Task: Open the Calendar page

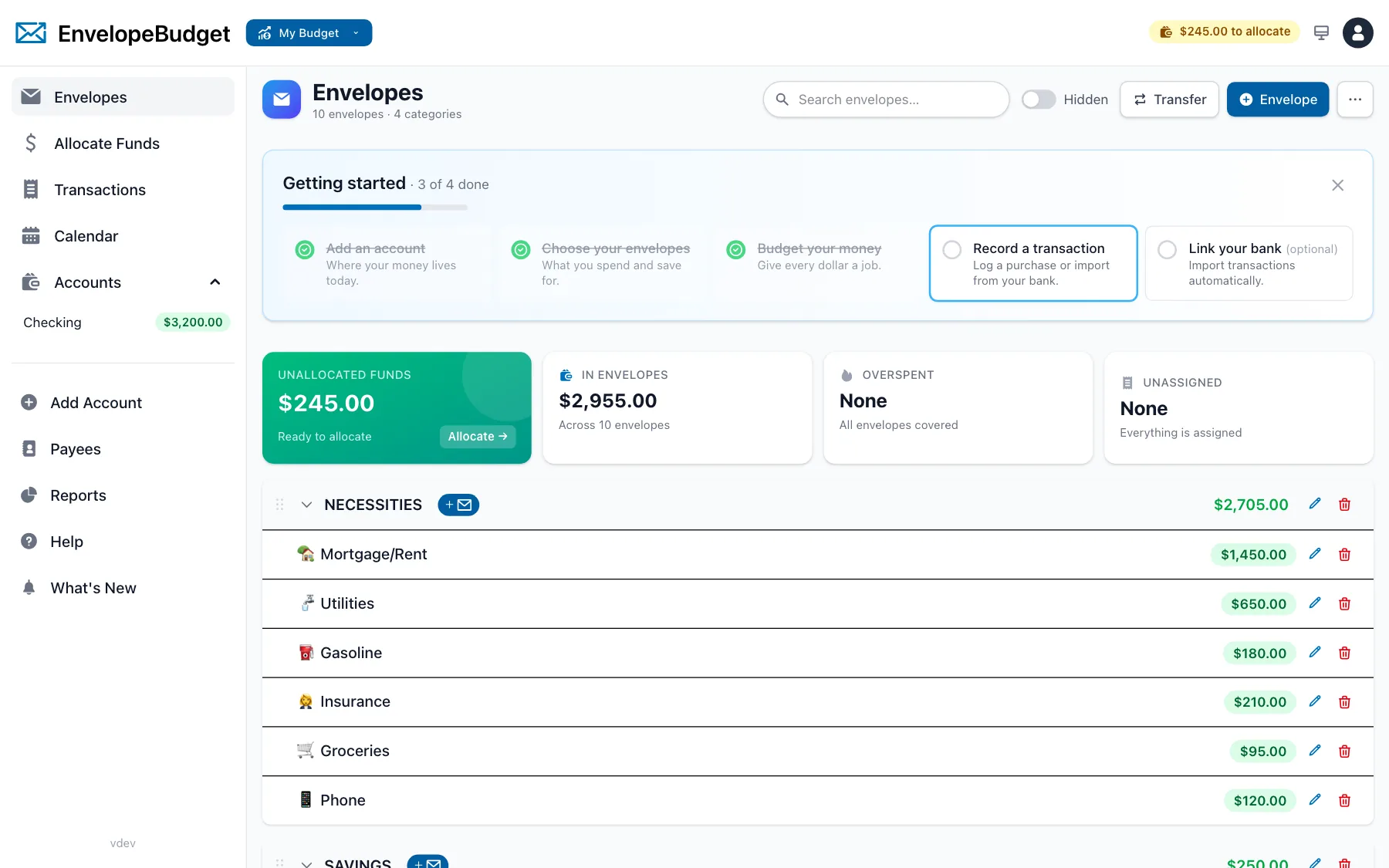Action: [123, 235]
